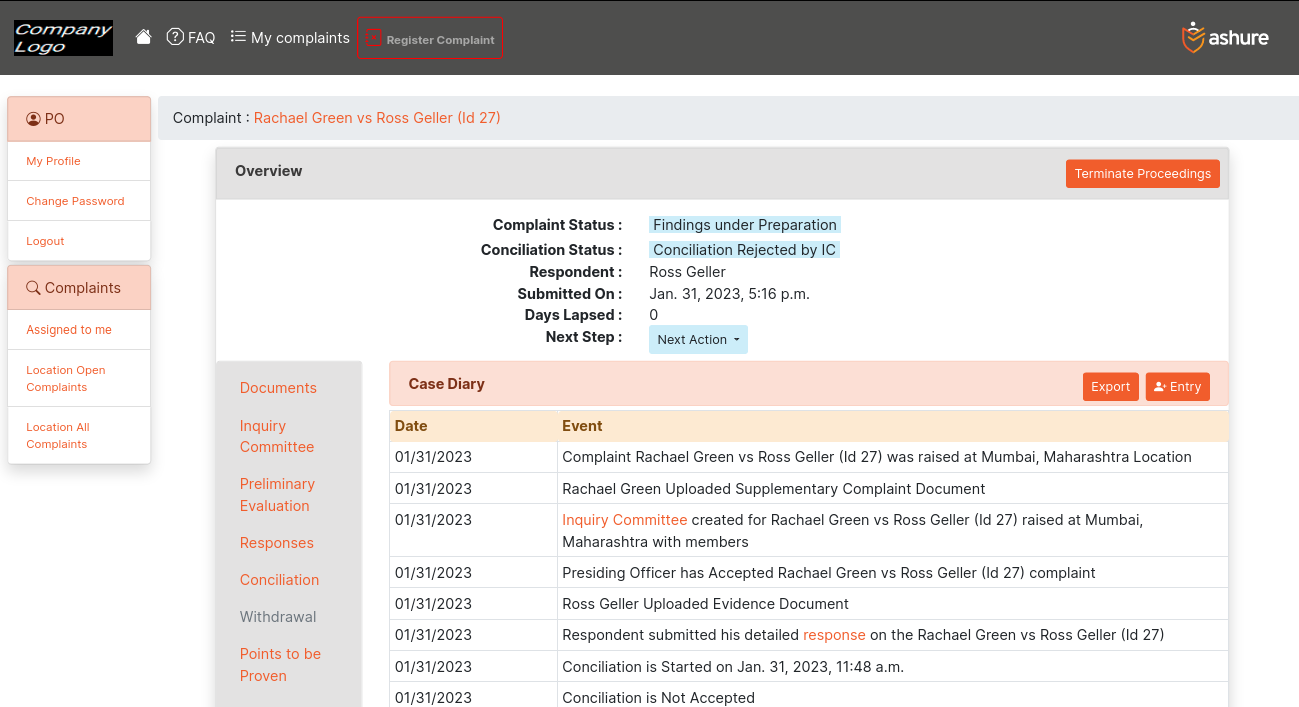Click the ashure brand logo
This screenshot has height=707, width=1299.
coord(1225,38)
